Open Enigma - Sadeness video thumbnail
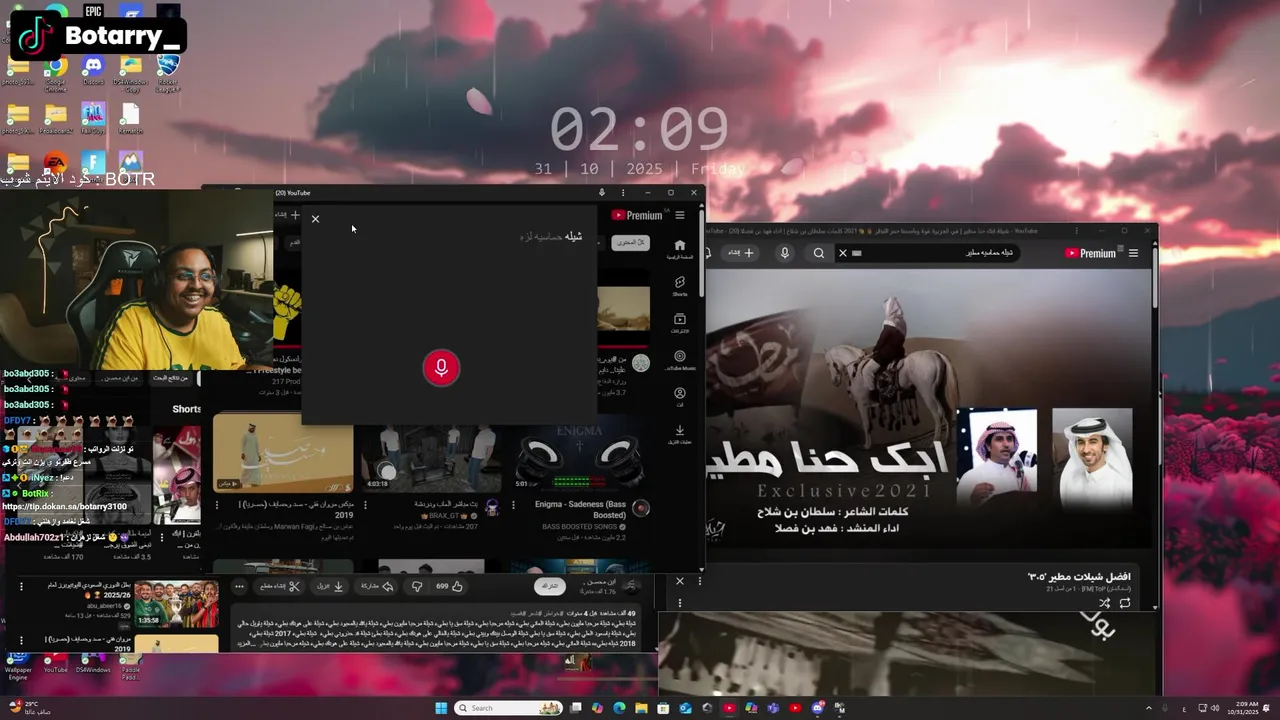Viewport: 1280px width, 720px height. tap(579, 456)
